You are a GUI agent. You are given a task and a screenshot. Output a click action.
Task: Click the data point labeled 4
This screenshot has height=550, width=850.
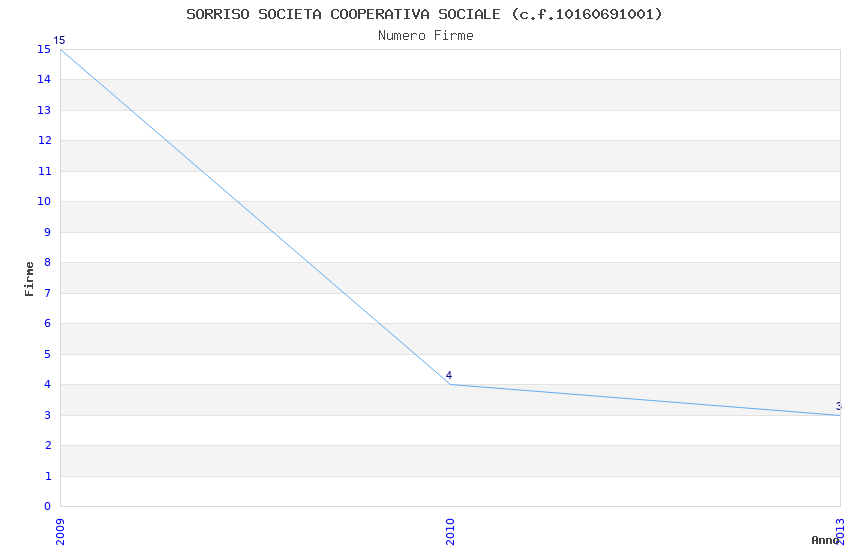450,384
